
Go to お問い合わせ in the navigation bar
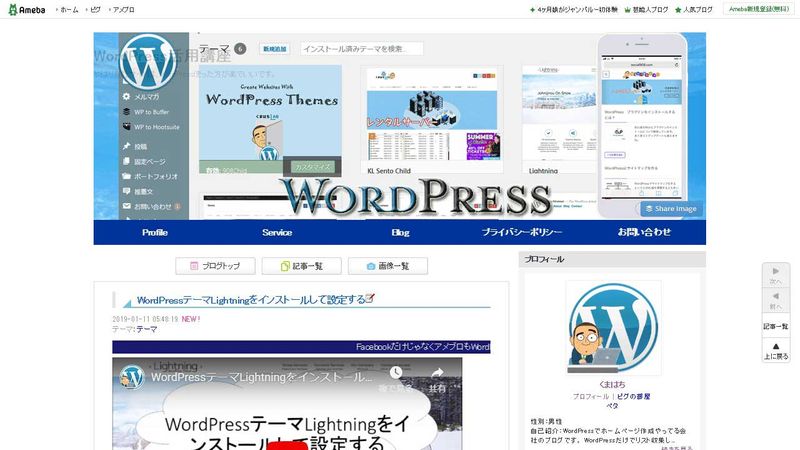click(x=644, y=232)
